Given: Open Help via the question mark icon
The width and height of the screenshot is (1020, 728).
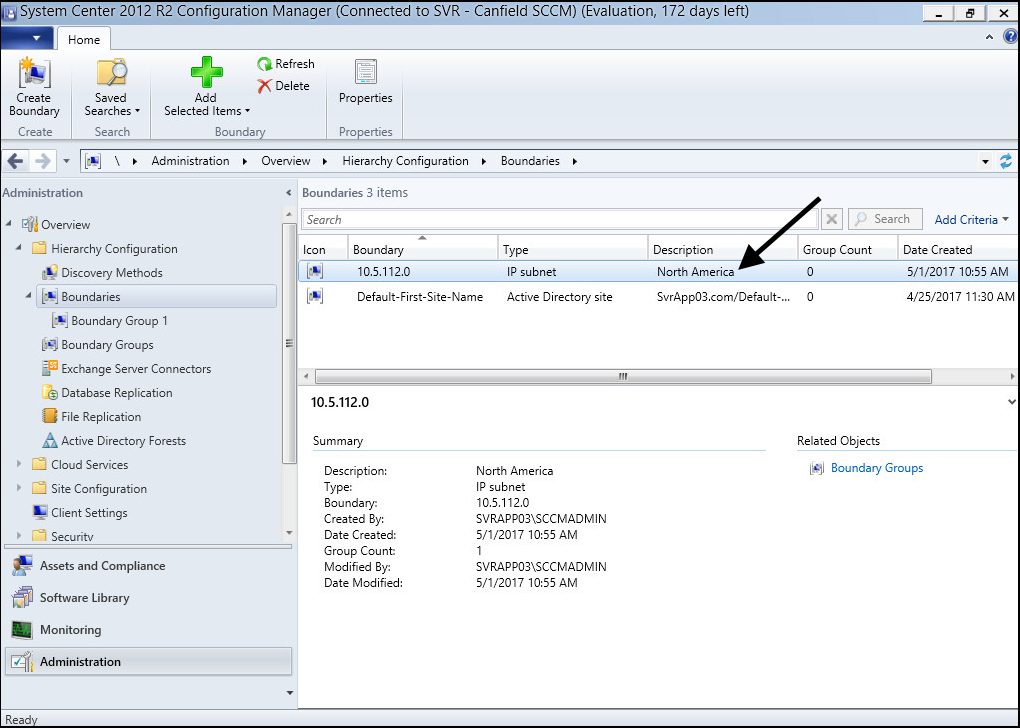Looking at the screenshot, I should coord(1010,37).
